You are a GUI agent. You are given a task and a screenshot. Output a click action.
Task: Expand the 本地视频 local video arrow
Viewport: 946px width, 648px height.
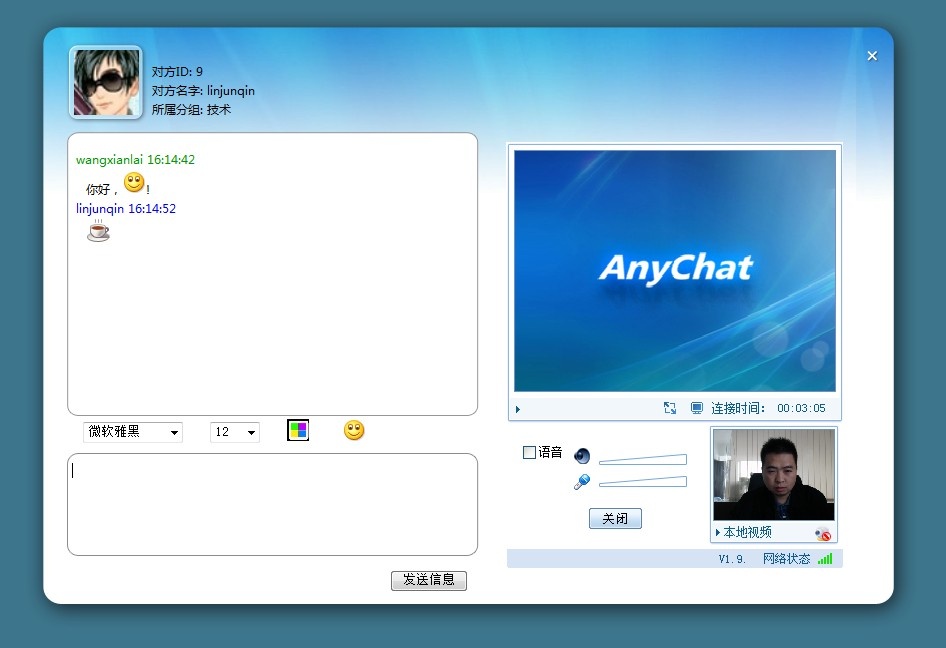tap(717, 532)
